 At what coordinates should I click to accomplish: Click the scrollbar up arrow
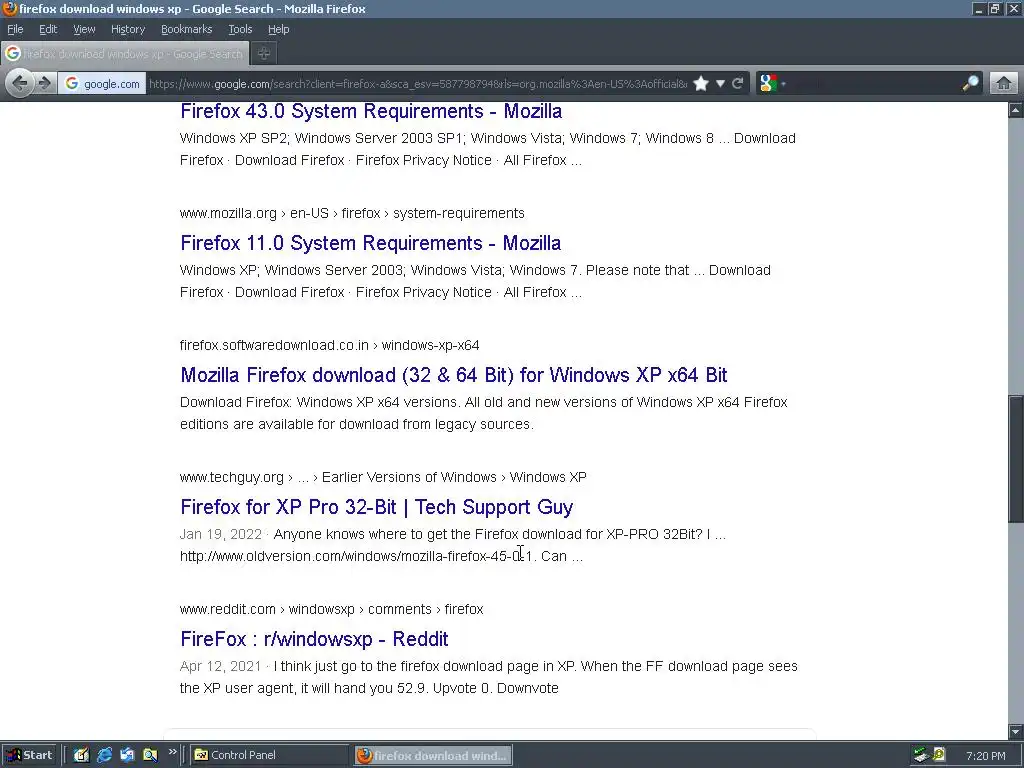point(1016,110)
